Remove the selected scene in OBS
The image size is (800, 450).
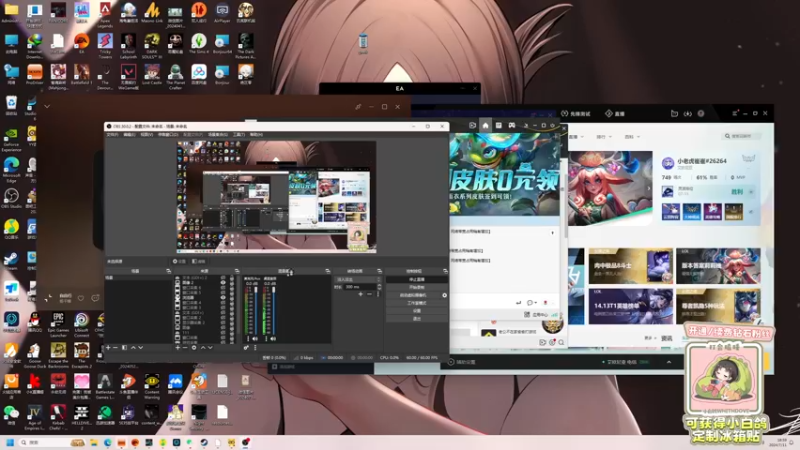pos(115,347)
